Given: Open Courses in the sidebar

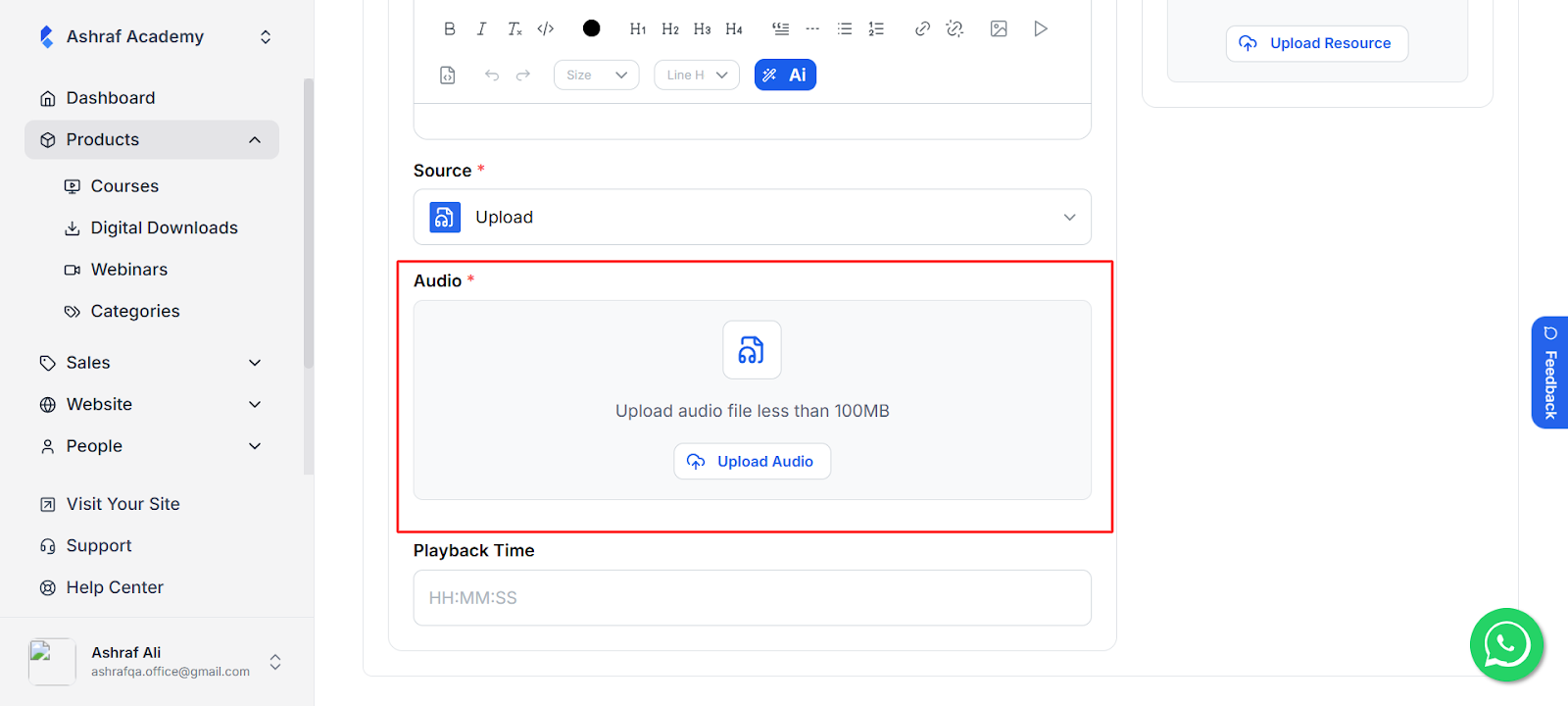Looking at the screenshot, I should tap(124, 186).
